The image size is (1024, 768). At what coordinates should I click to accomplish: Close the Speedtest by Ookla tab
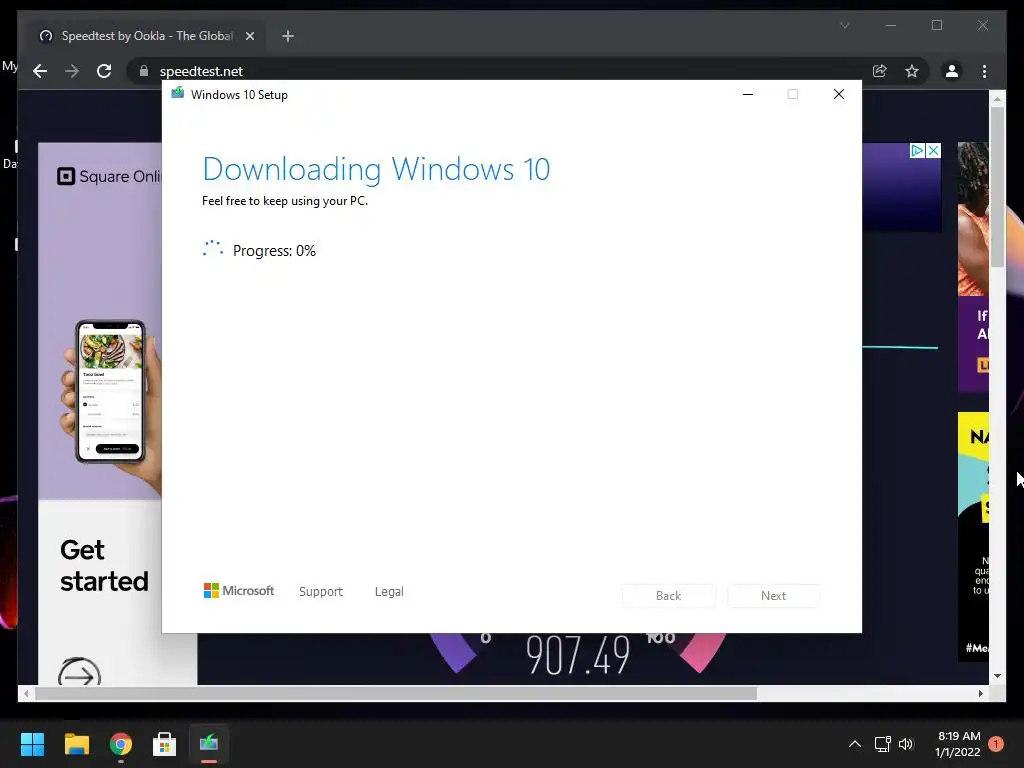tap(249, 36)
